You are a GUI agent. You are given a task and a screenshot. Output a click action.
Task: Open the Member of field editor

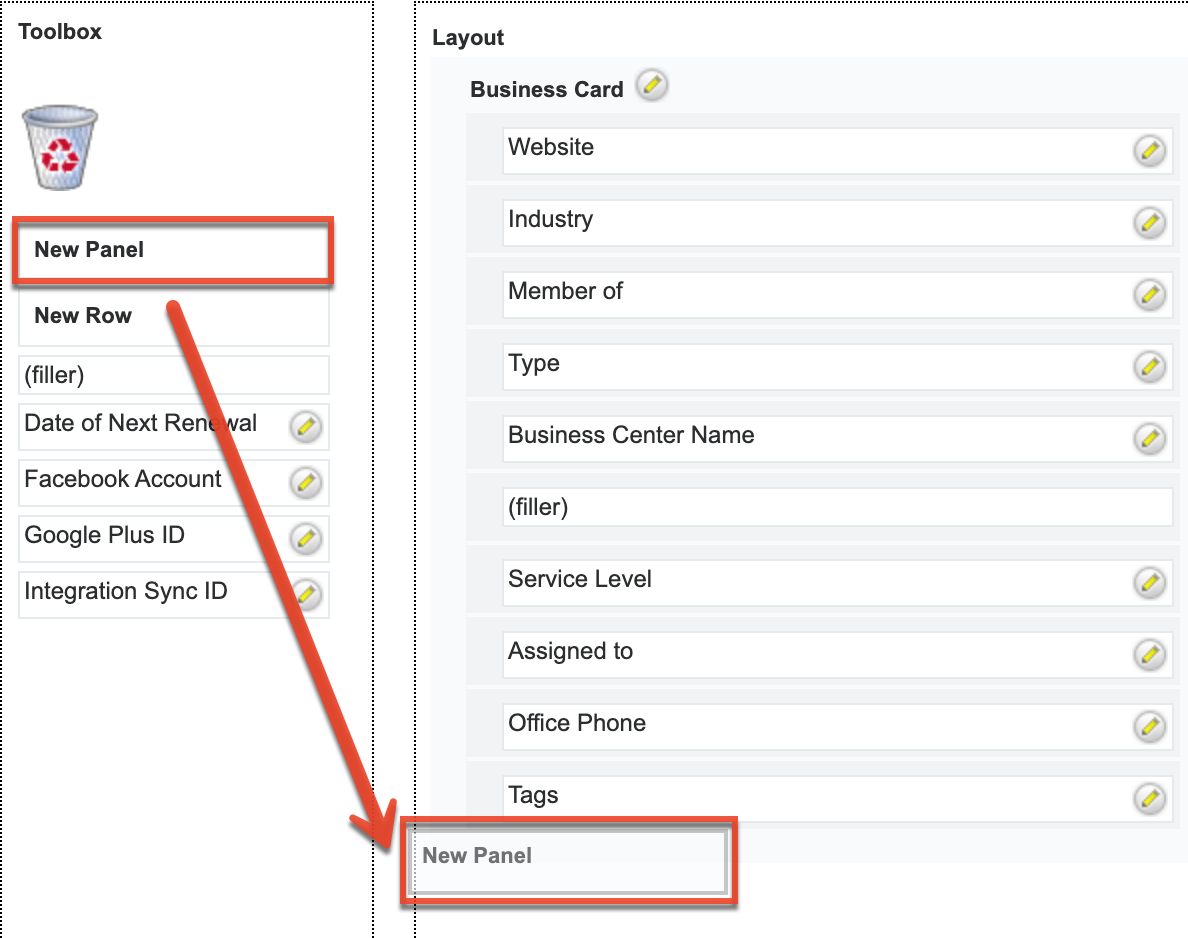click(1149, 294)
